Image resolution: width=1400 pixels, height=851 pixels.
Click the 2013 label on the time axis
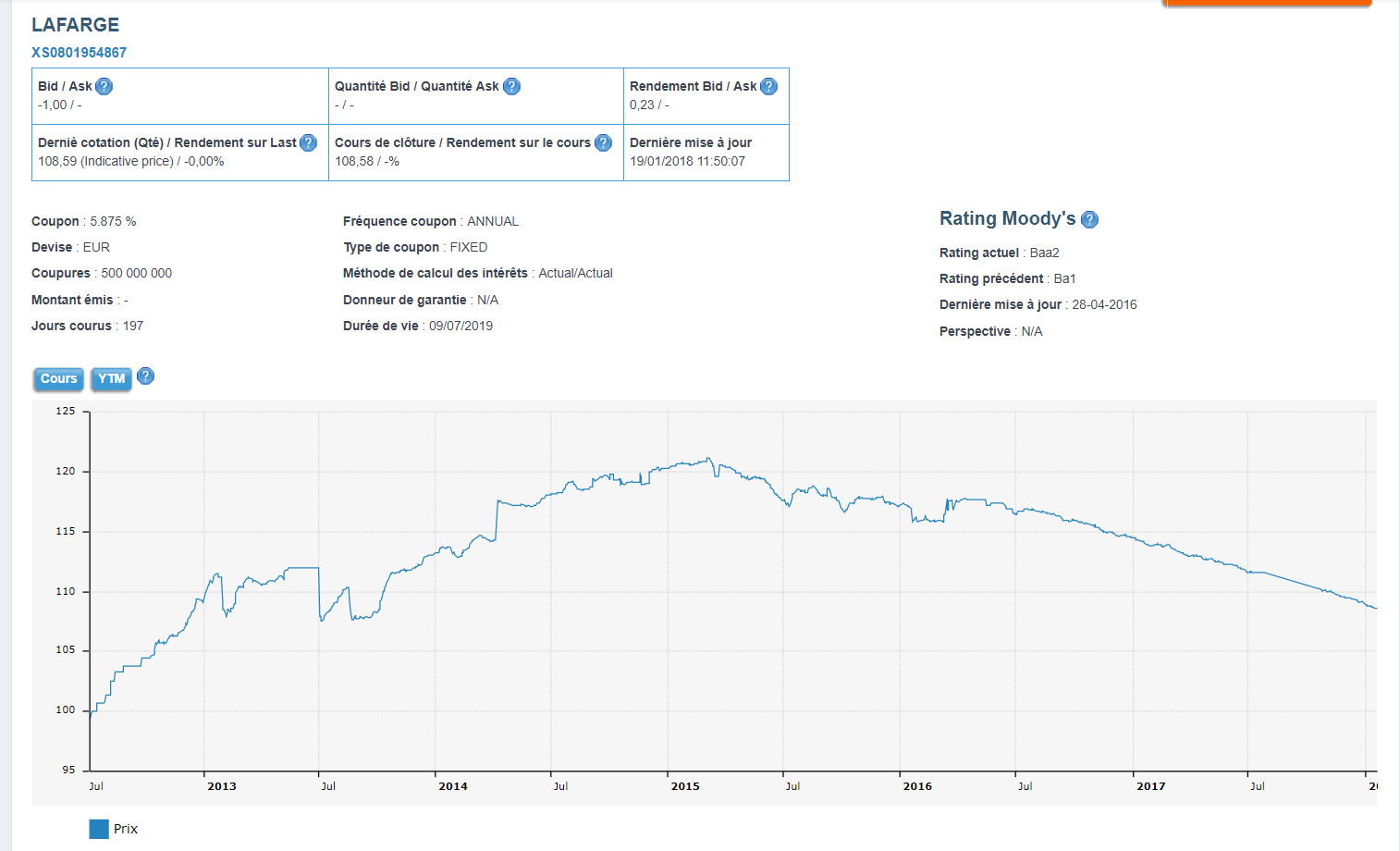(x=222, y=786)
